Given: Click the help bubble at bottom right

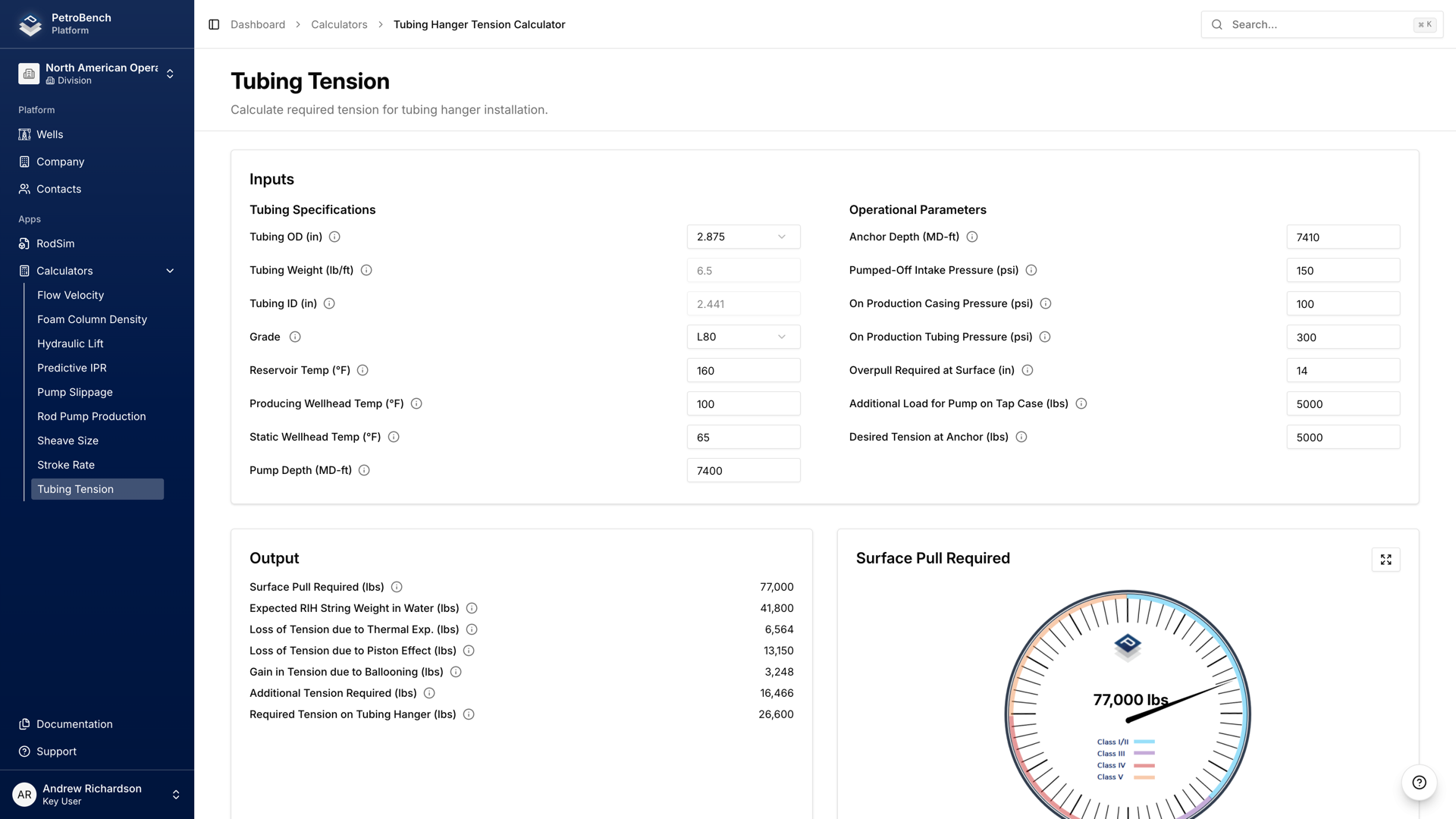Looking at the screenshot, I should [1418, 783].
